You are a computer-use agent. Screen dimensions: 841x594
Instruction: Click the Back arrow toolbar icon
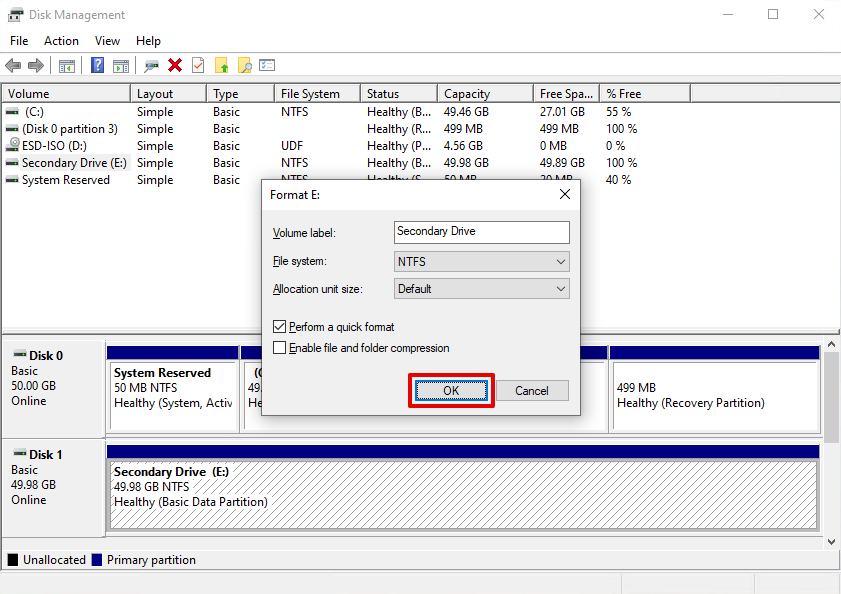(13, 66)
